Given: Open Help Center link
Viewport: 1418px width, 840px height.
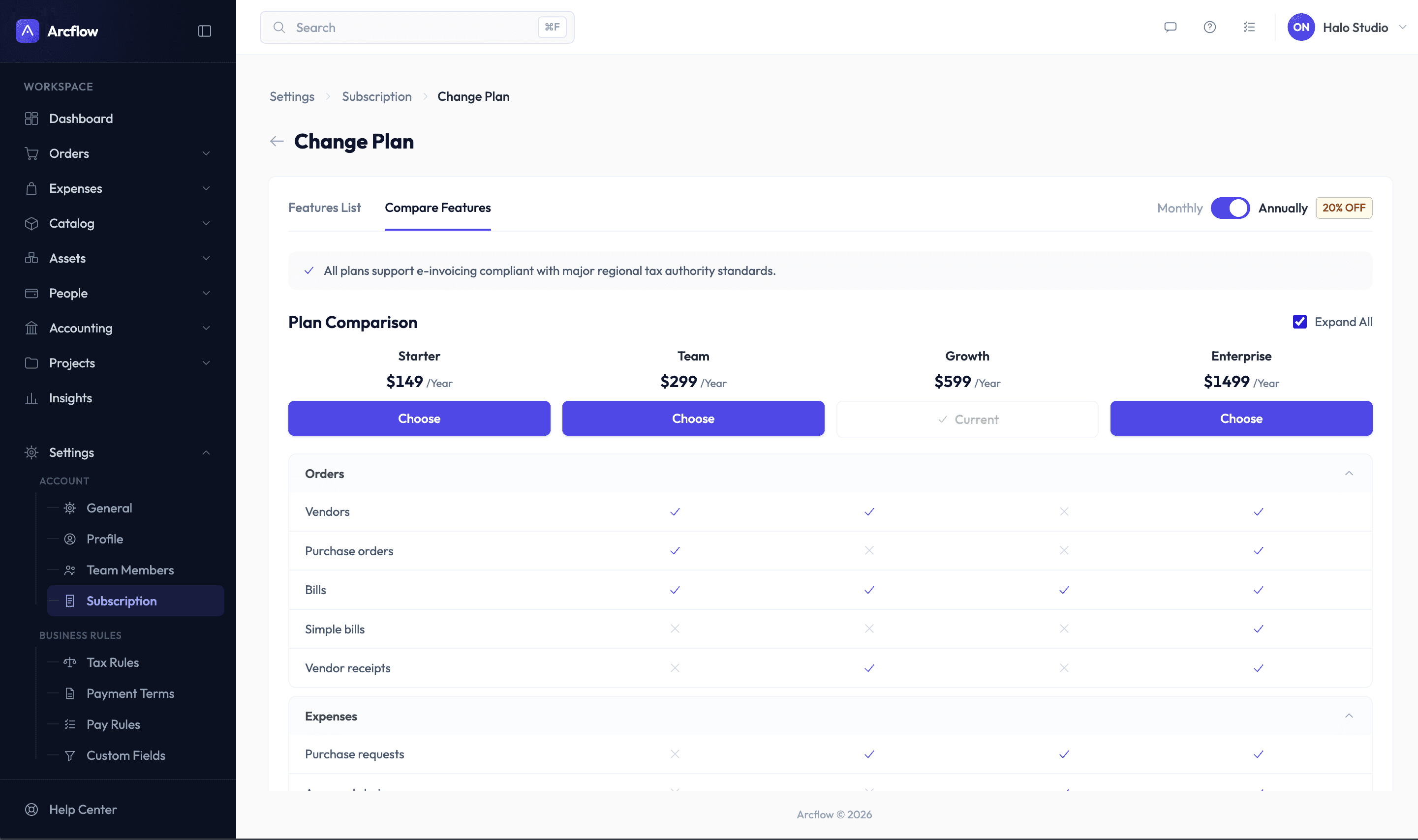Looking at the screenshot, I should [x=83, y=810].
